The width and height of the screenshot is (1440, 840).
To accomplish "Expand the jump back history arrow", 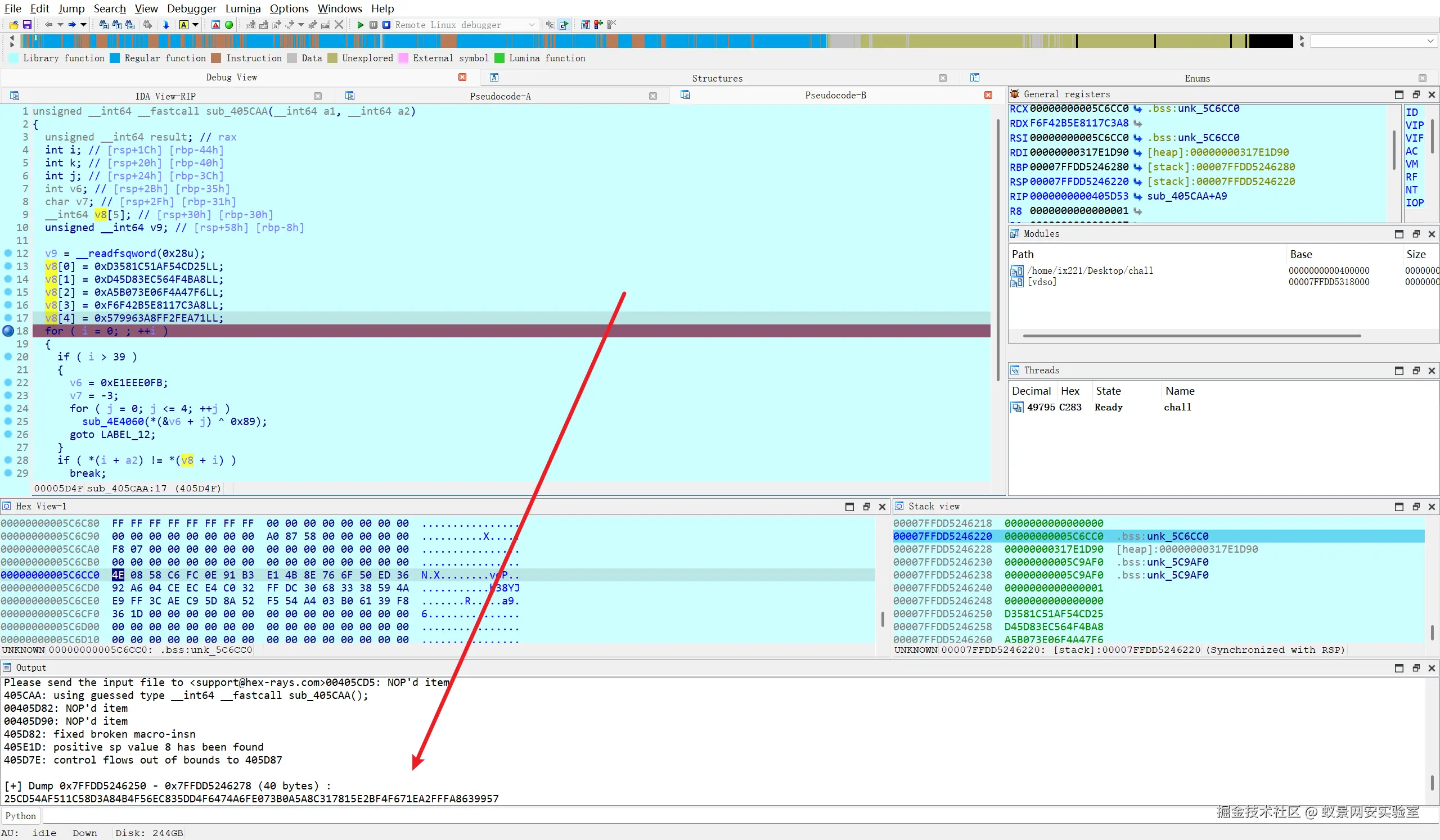I will click(60, 25).
